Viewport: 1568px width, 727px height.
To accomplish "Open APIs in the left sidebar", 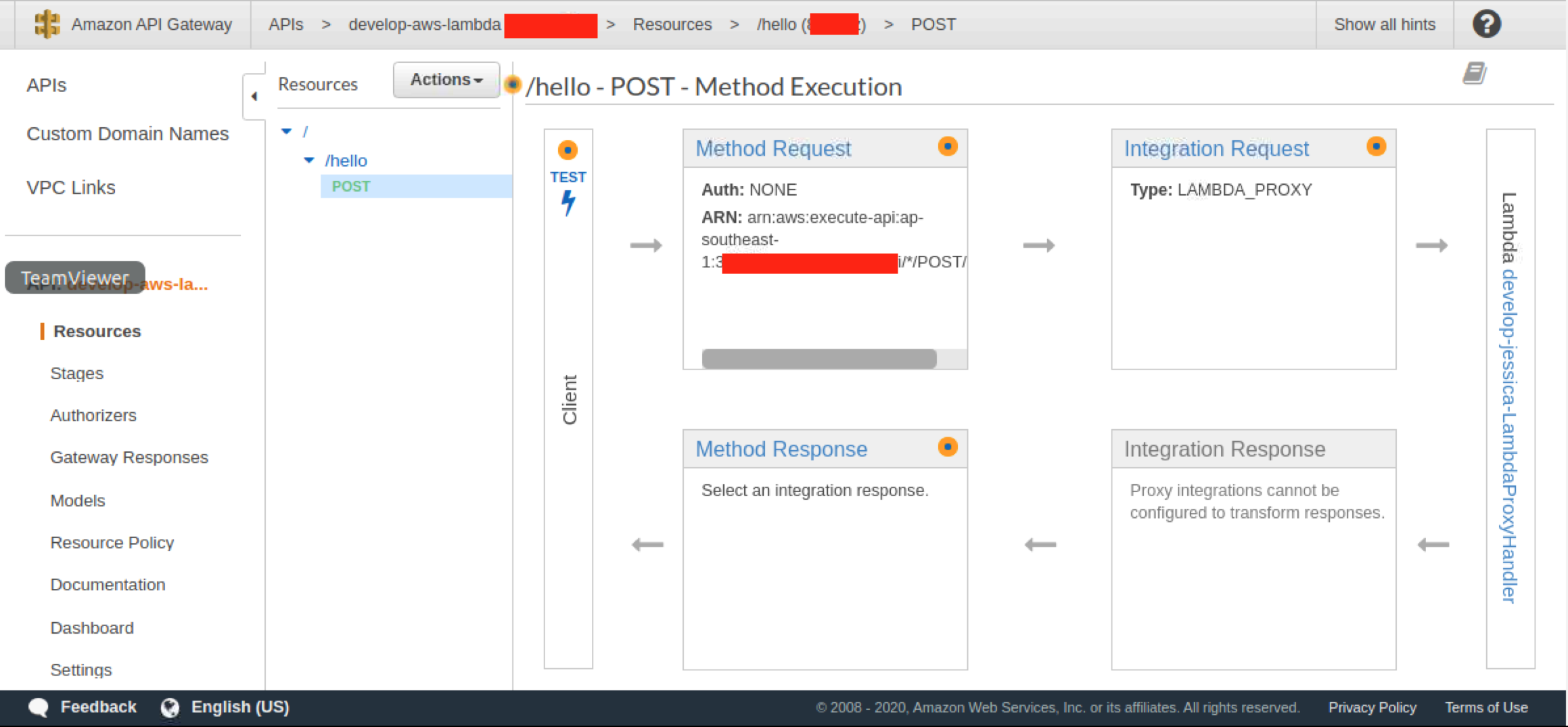I will tap(47, 85).
